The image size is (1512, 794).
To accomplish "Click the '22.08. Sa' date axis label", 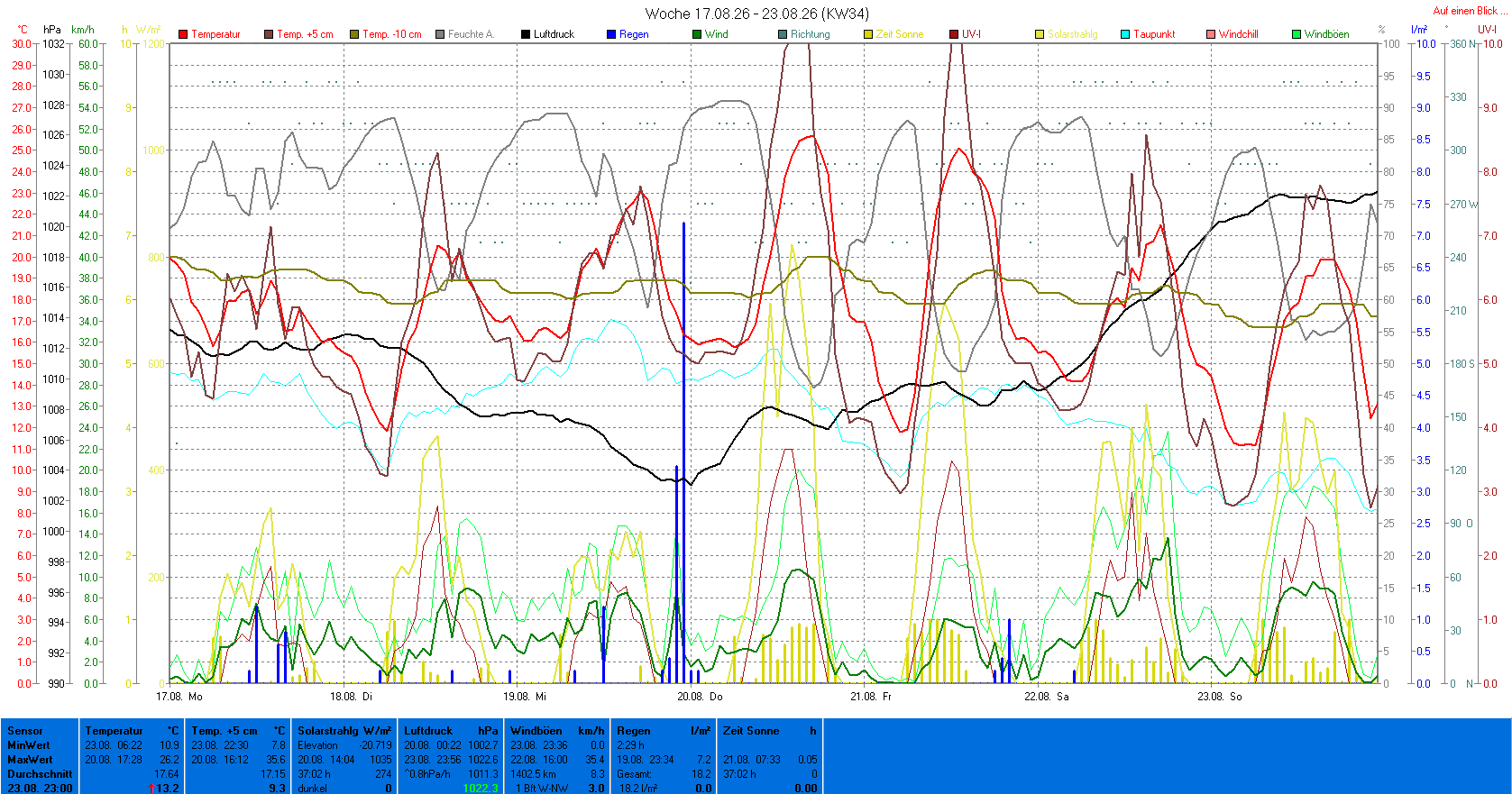I will [x=1047, y=697].
